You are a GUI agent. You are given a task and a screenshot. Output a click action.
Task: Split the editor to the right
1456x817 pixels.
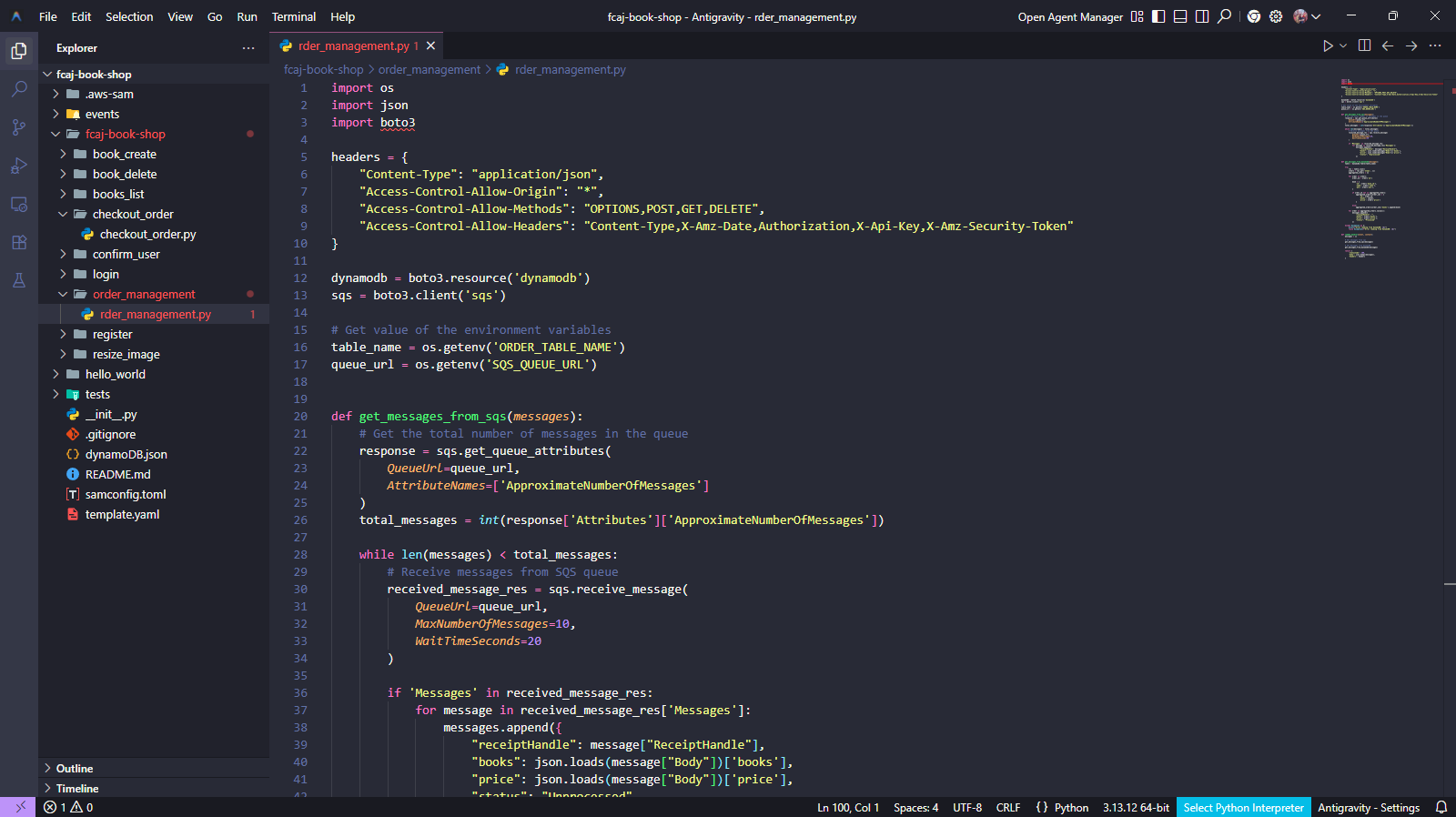1364,45
